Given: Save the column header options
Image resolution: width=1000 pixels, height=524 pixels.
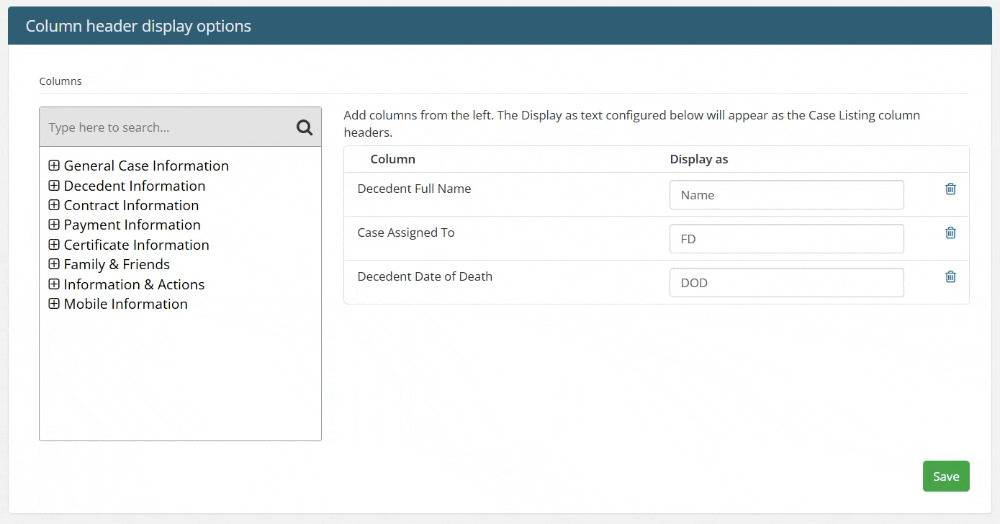Looking at the screenshot, I should (946, 476).
